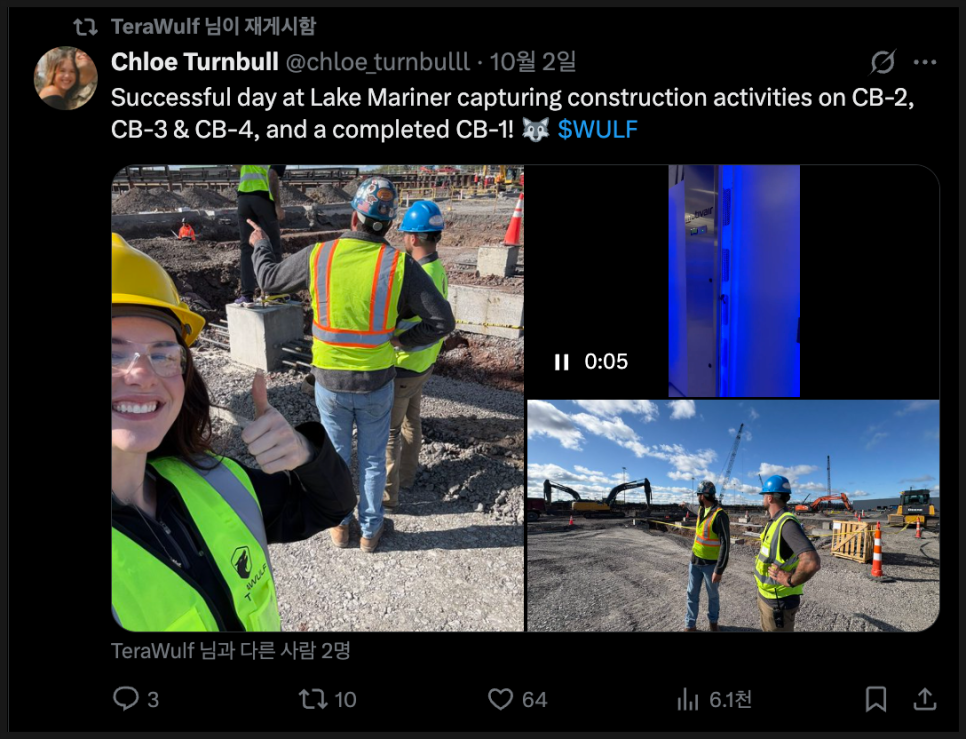Open Chloe Turnbull's profile avatar

[x=65, y=78]
